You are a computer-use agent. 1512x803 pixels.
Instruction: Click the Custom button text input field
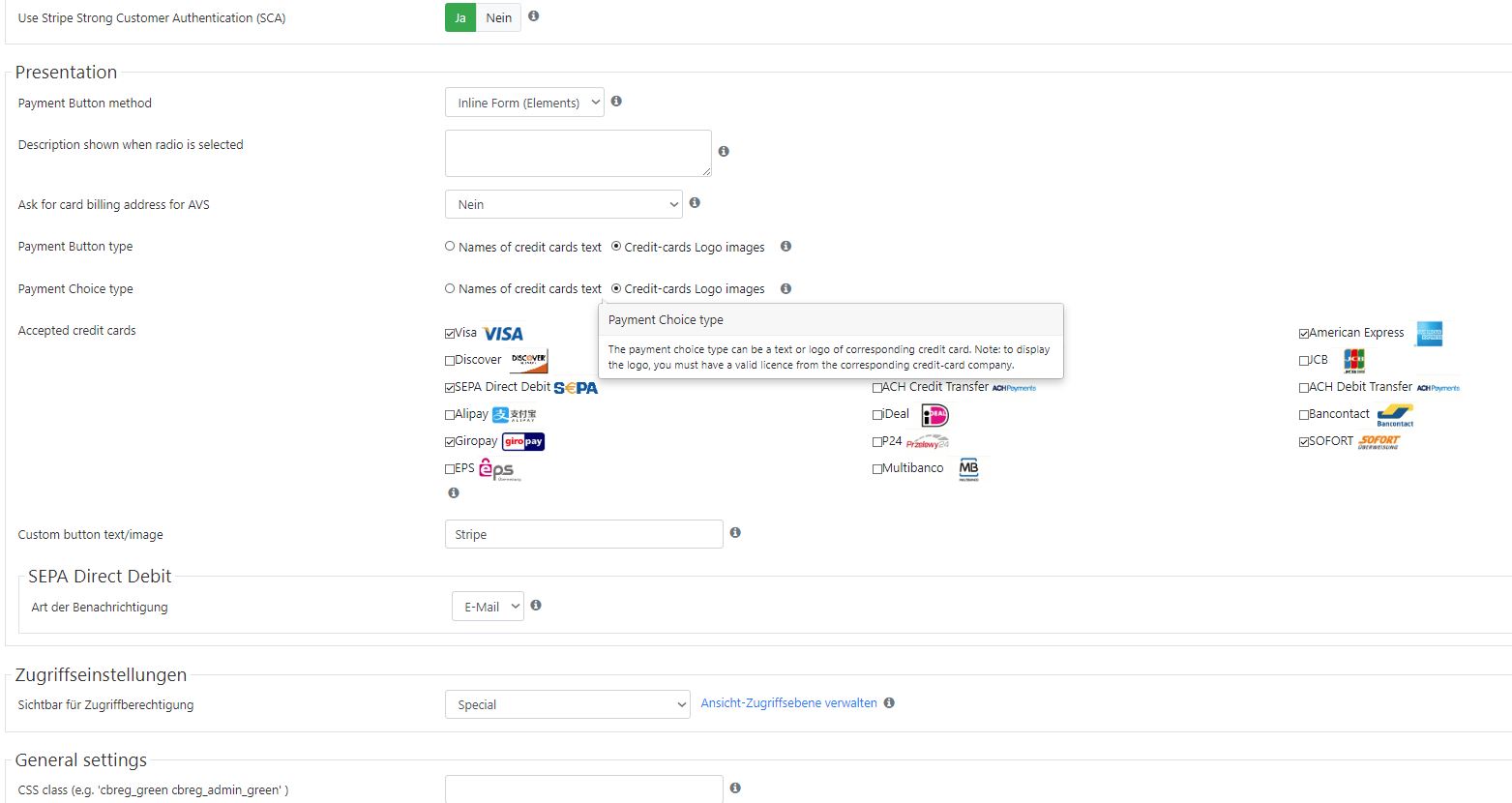click(x=583, y=534)
